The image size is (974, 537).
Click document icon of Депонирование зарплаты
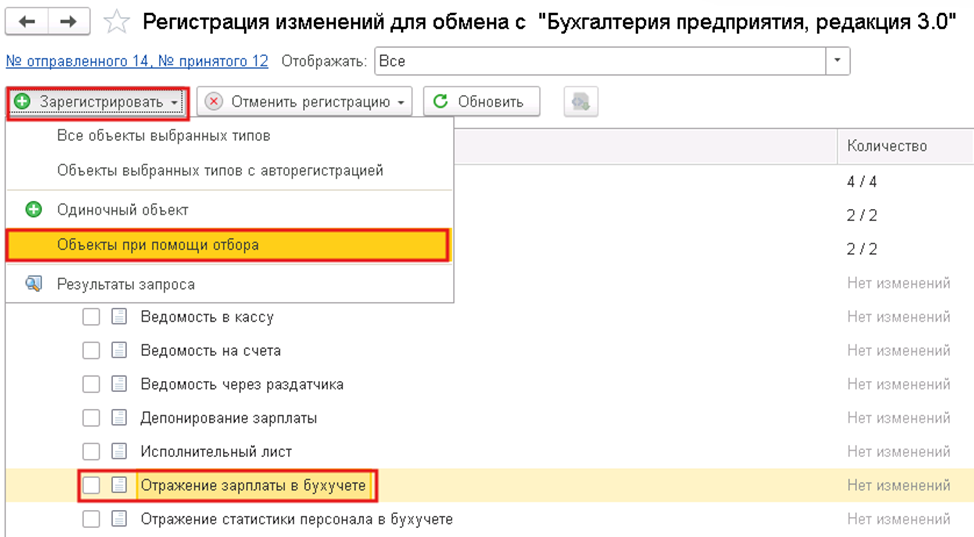(119, 418)
